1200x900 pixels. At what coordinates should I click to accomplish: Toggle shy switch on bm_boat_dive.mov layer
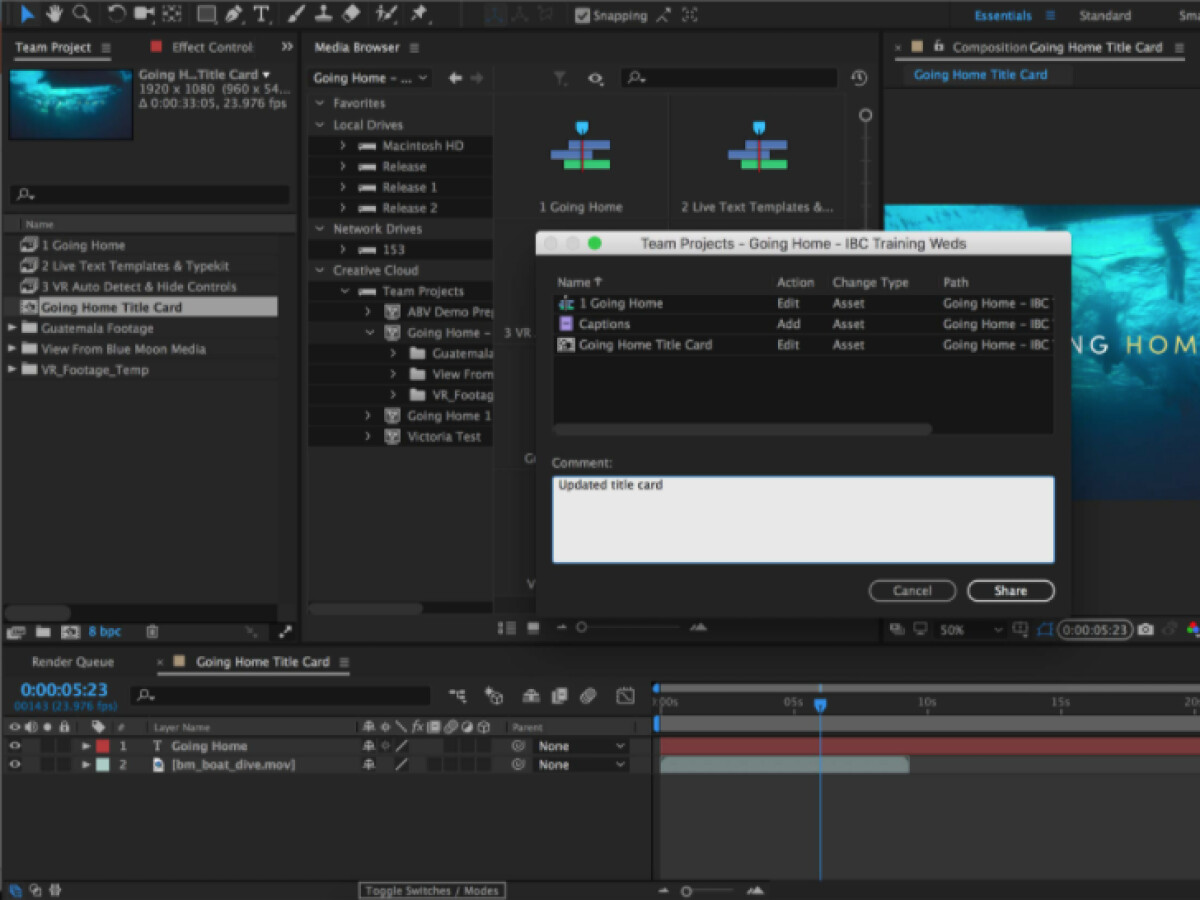point(369,765)
